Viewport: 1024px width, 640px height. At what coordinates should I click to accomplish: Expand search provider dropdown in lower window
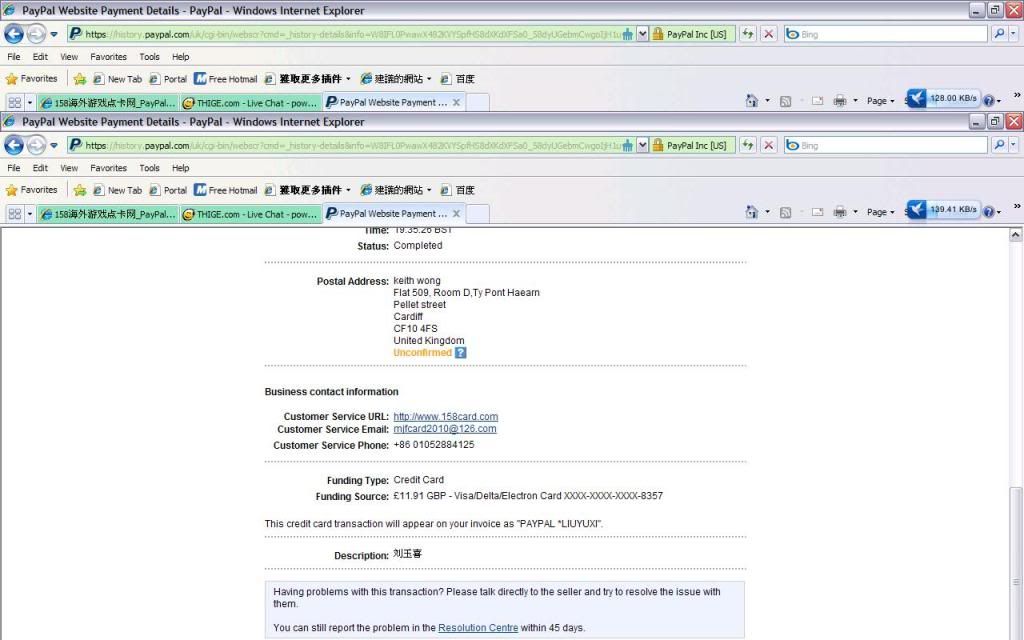pyautogui.click(x=1011, y=145)
